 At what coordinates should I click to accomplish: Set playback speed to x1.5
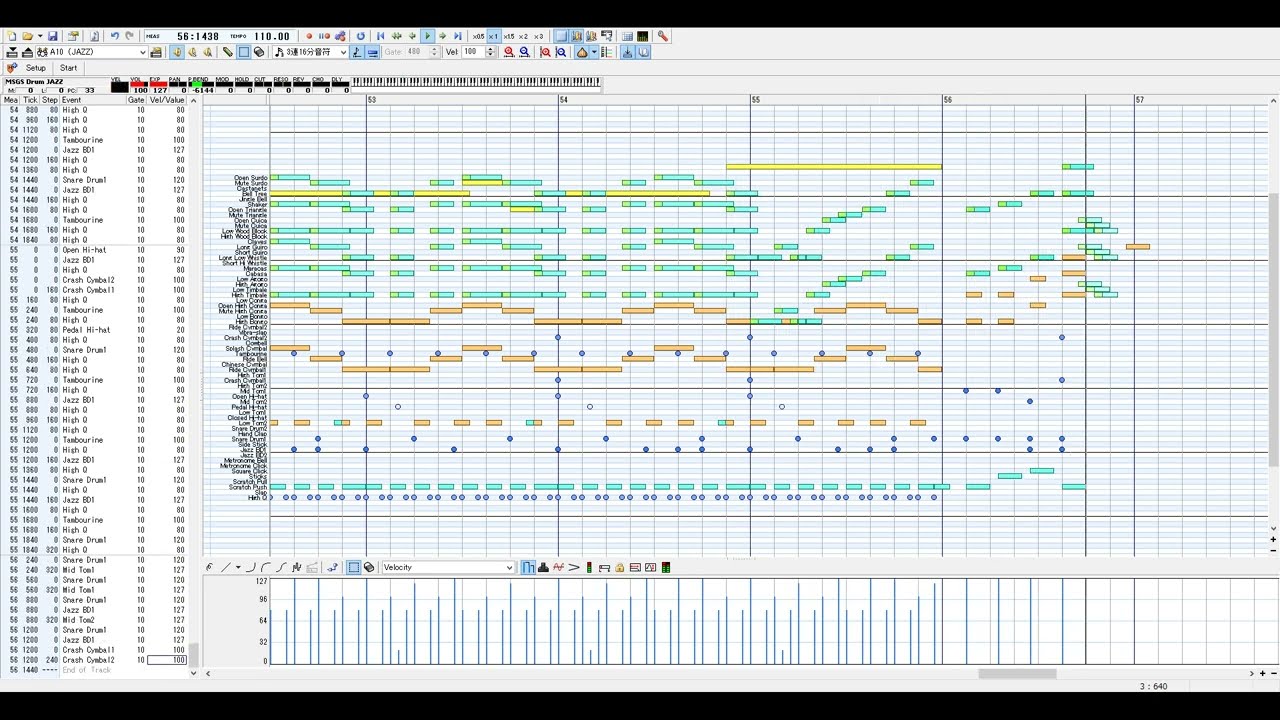pos(509,36)
